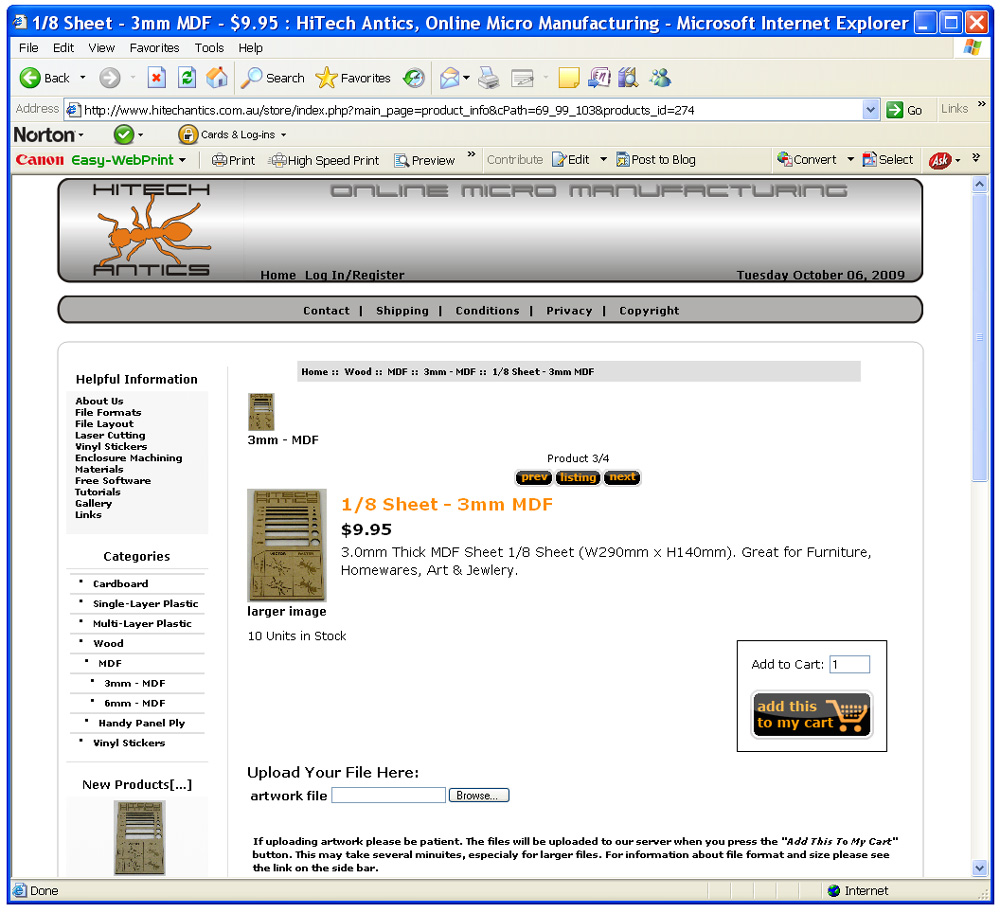The height and width of the screenshot is (913, 1000).
Task: Open Favorites star toolbar icon
Action: point(326,78)
